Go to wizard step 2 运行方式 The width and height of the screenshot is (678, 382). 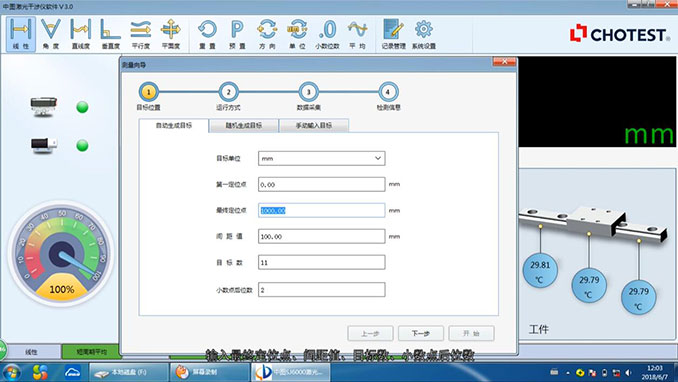(x=228, y=92)
